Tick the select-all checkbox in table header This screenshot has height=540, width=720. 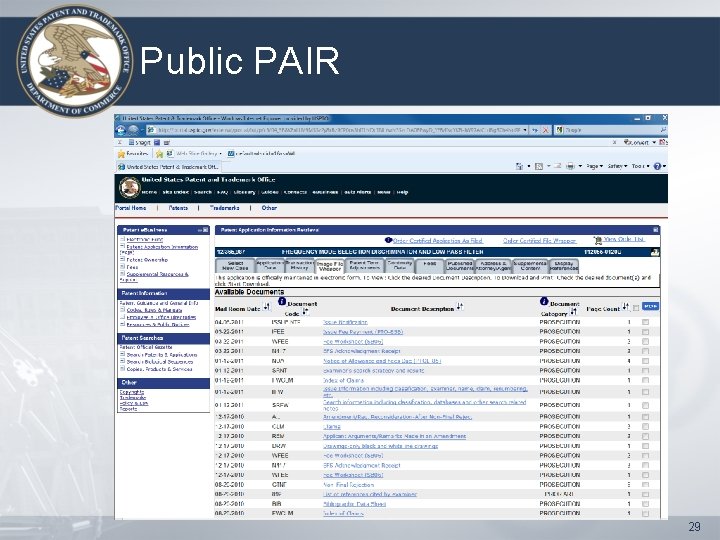pos(636,308)
